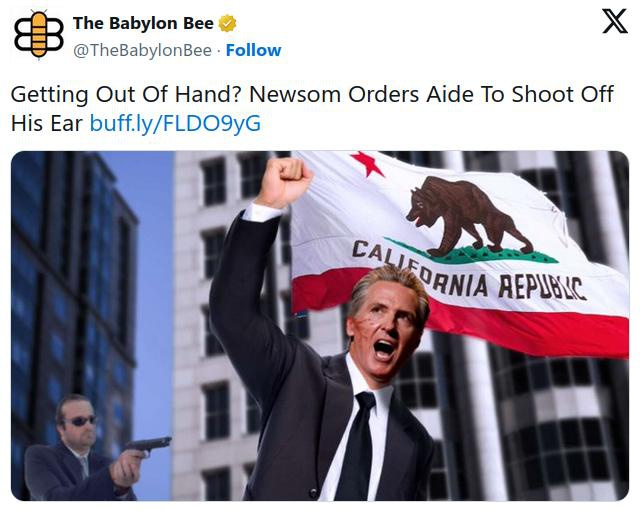The image size is (642, 511).
Task: Click the display name The Babylon Bee
Action: click(x=143, y=23)
